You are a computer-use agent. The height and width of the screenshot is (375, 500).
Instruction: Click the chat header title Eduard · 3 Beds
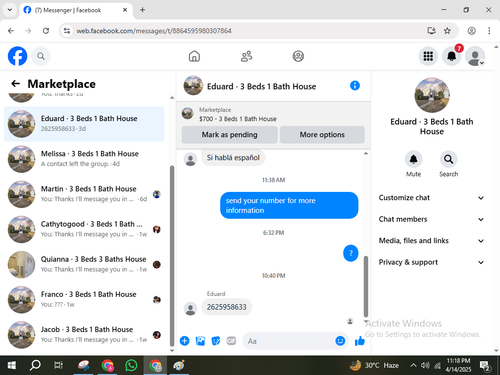(x=261, y=86)
